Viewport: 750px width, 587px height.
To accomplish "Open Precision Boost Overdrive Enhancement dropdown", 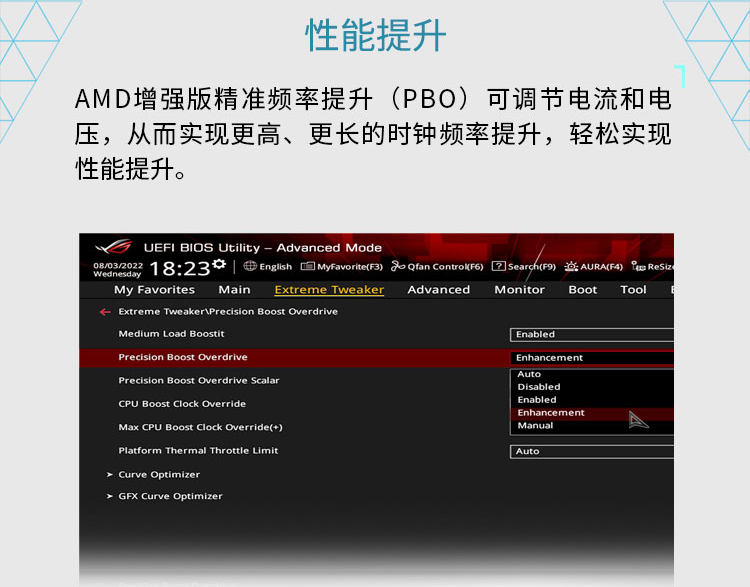I will click(592, 357).
